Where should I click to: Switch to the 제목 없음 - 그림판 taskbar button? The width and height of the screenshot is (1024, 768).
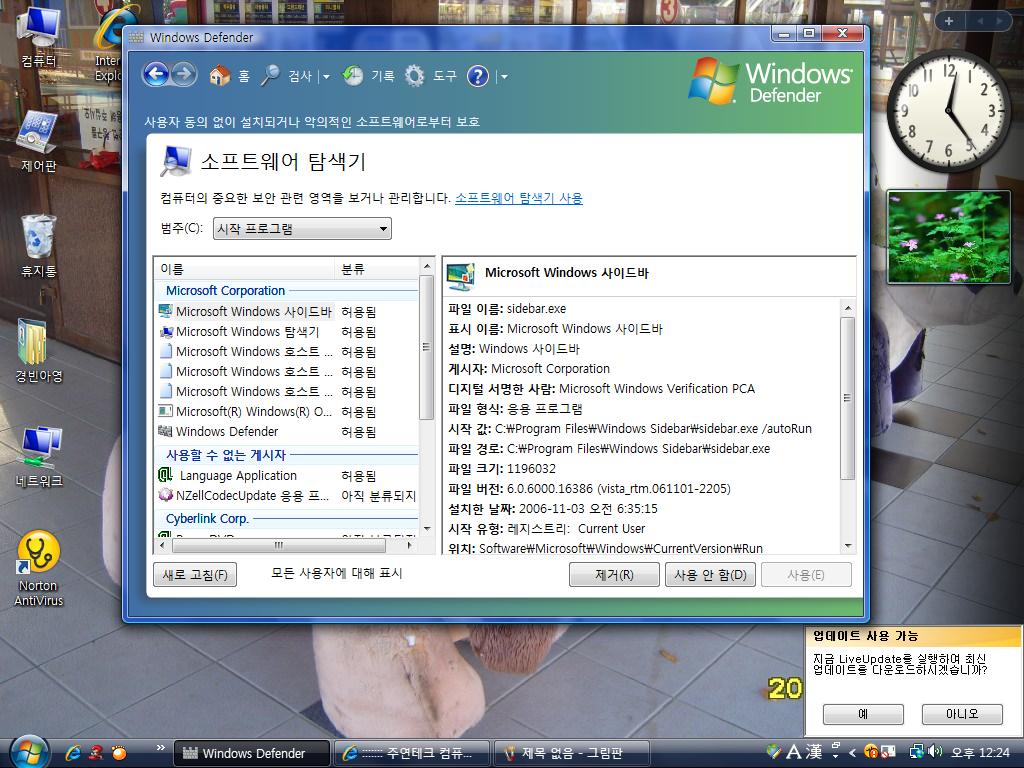coord(572,753)
